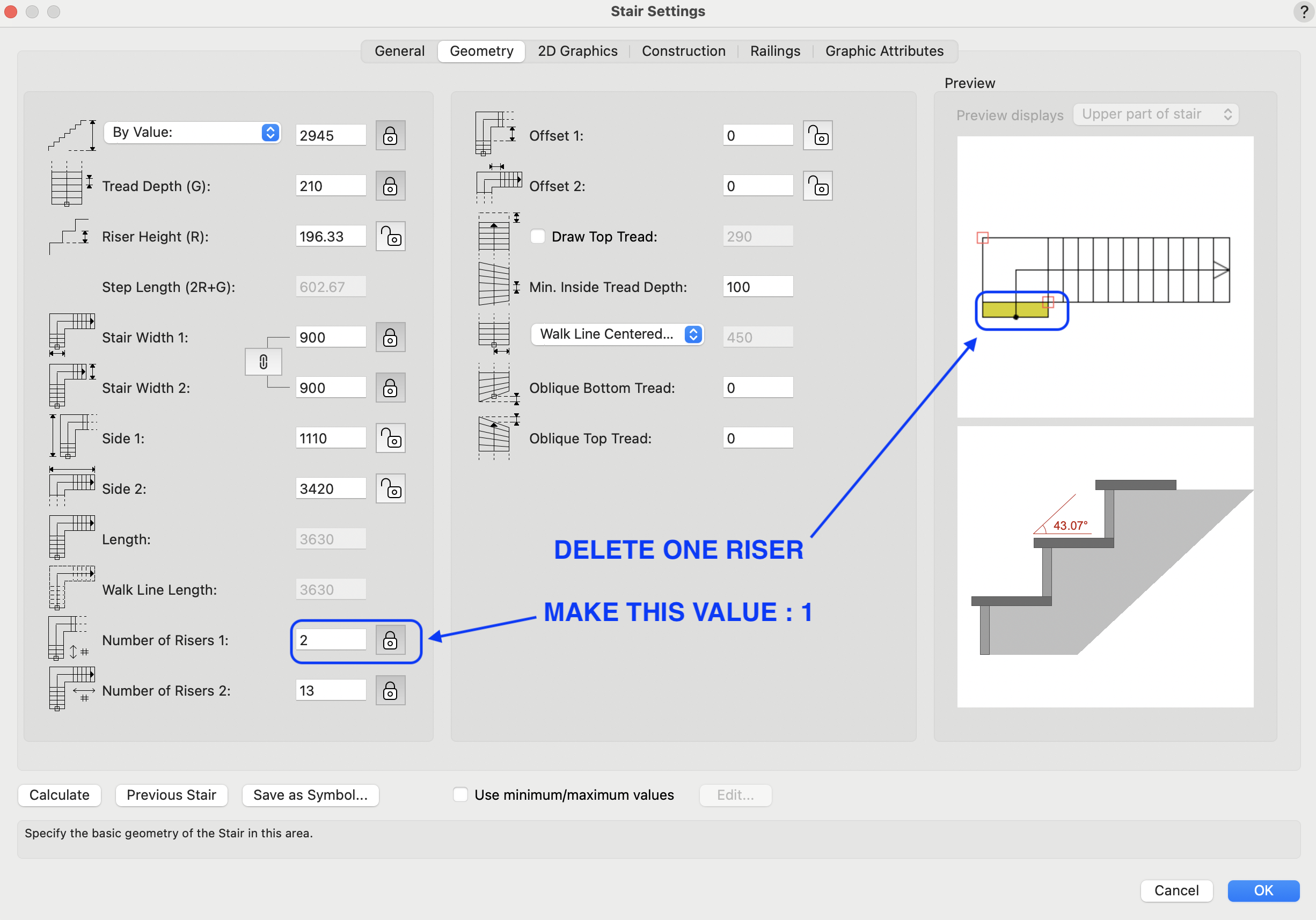Toggle the Side 2 unlock padlock
Screen dimensions: 1316x920
click(x=390, y=488)
